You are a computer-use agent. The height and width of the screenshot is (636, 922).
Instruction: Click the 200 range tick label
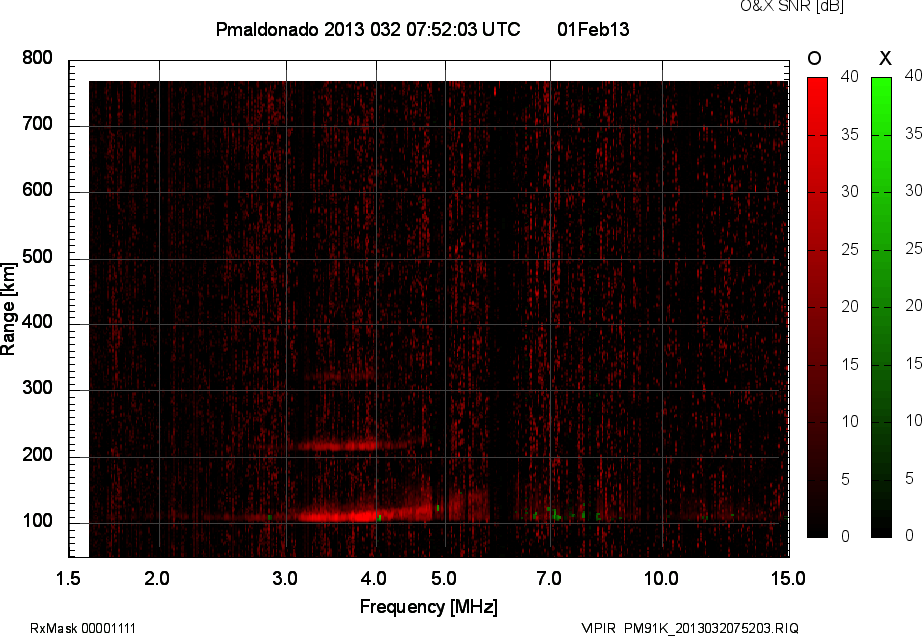[x=37, y=454]
